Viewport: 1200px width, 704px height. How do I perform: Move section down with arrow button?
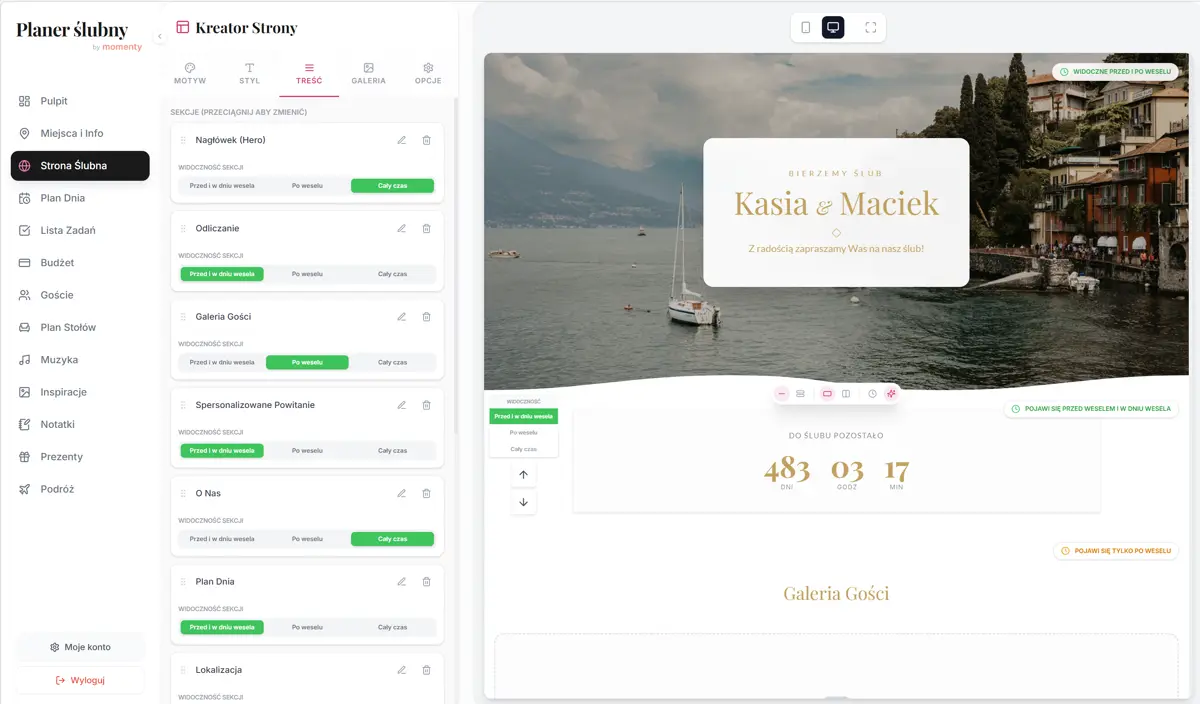coord(523,502)
